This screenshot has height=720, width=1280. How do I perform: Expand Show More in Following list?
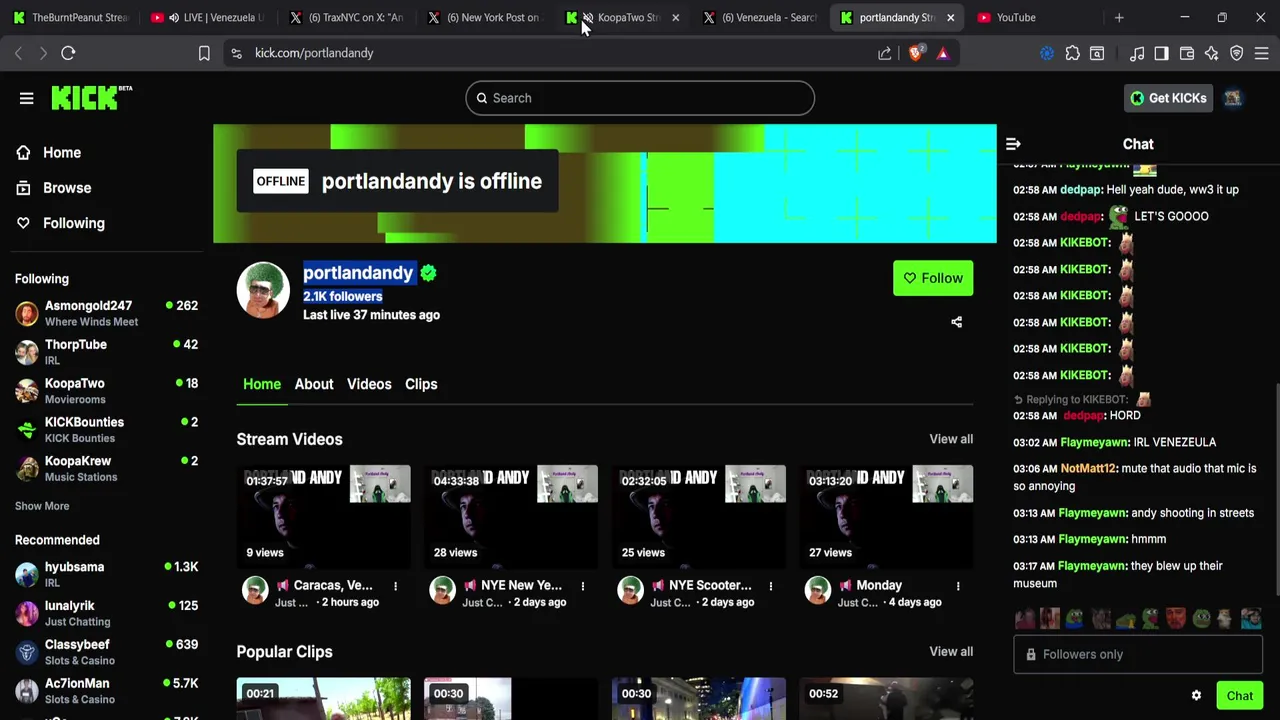click(42, 506)
